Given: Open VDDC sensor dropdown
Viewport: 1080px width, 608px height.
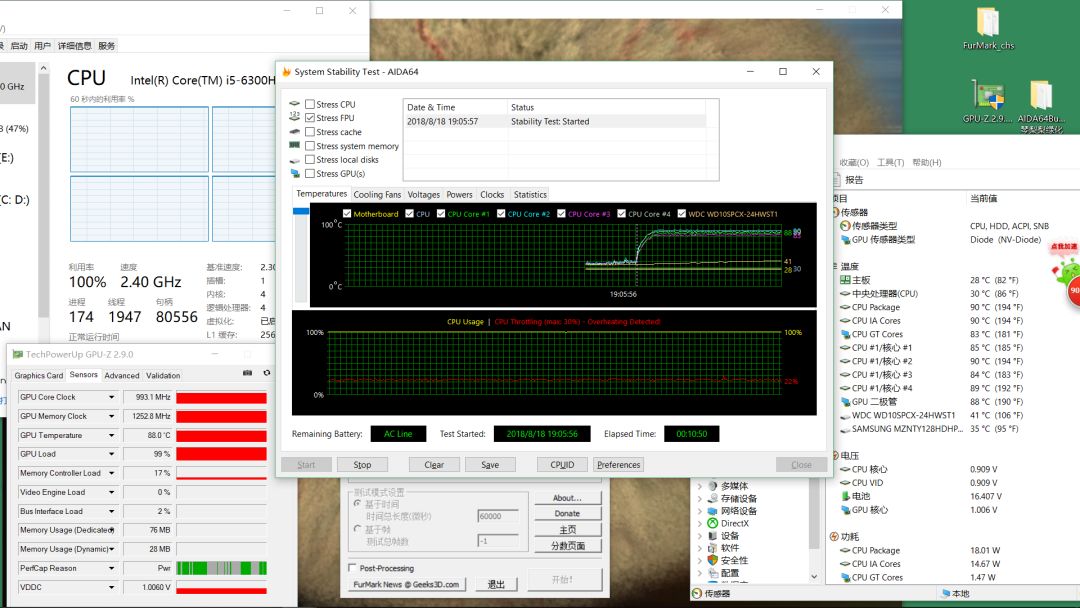Looking at the screenshot, I should [x=111, y=587].
